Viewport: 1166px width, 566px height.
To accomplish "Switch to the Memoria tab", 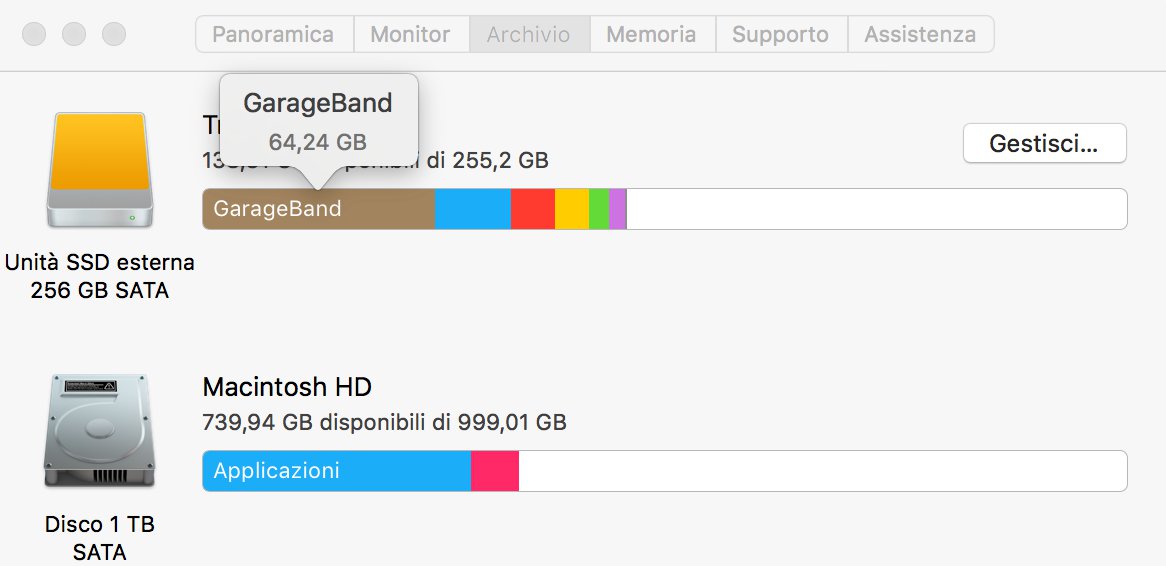I will pos(651,34).
